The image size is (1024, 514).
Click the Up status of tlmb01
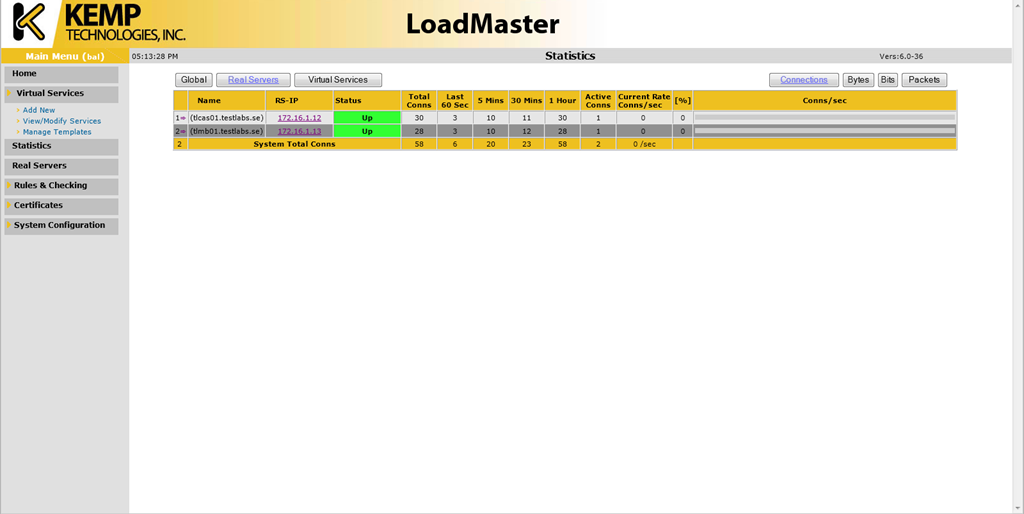point(367,131)
